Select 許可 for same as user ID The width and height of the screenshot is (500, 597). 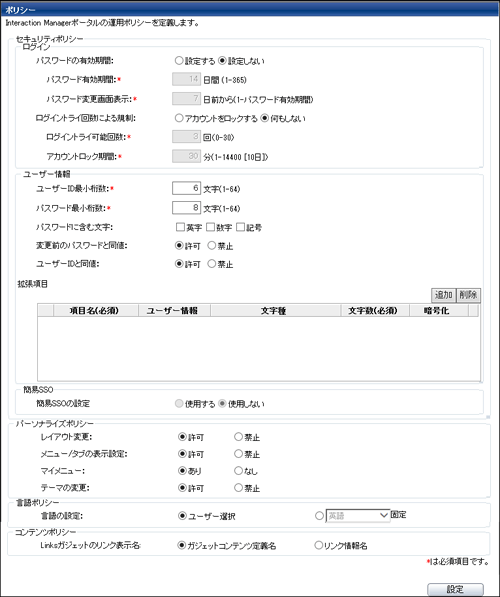tap(179, 264)
